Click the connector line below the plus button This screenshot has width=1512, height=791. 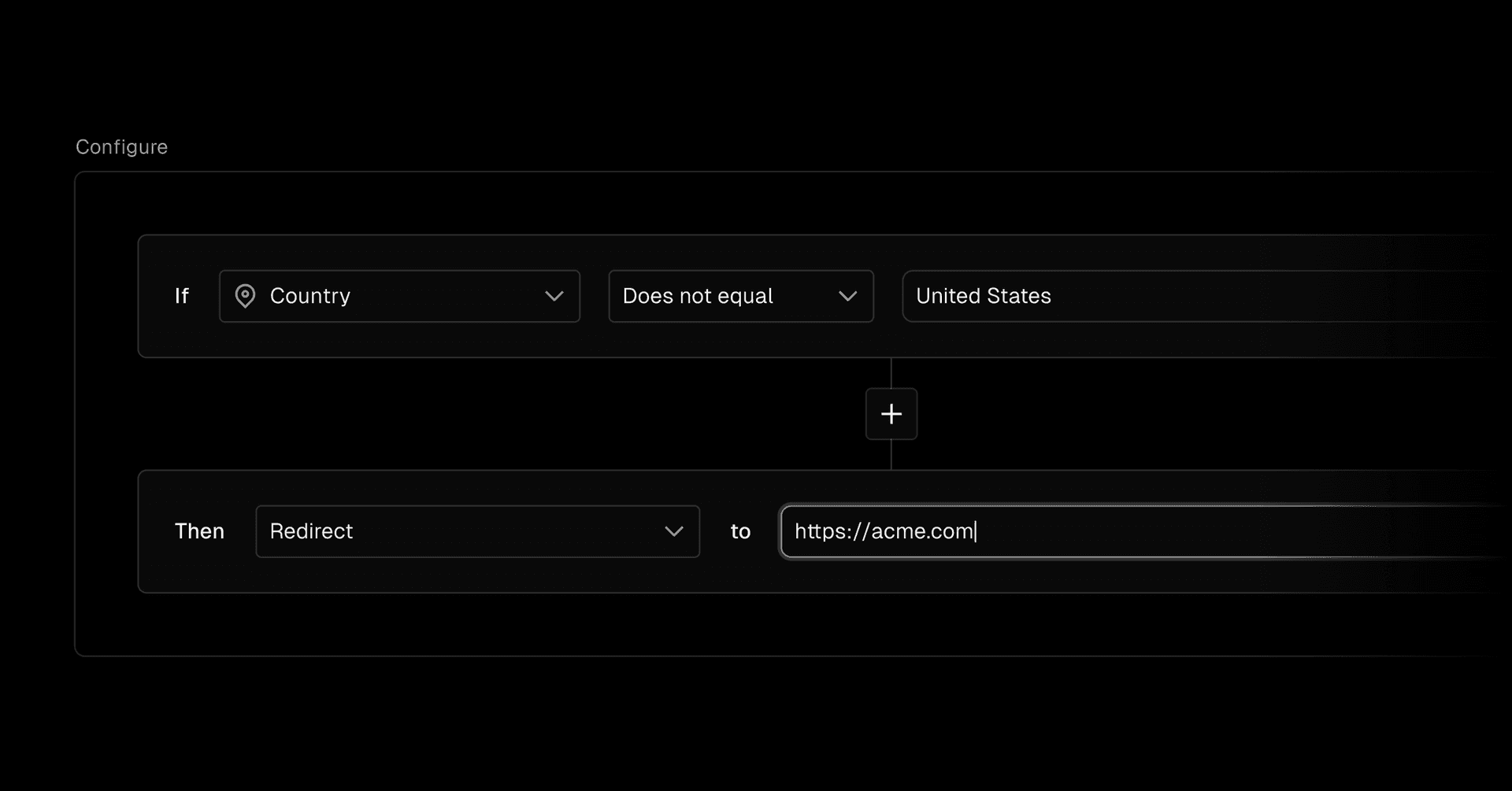coord(891,455)
